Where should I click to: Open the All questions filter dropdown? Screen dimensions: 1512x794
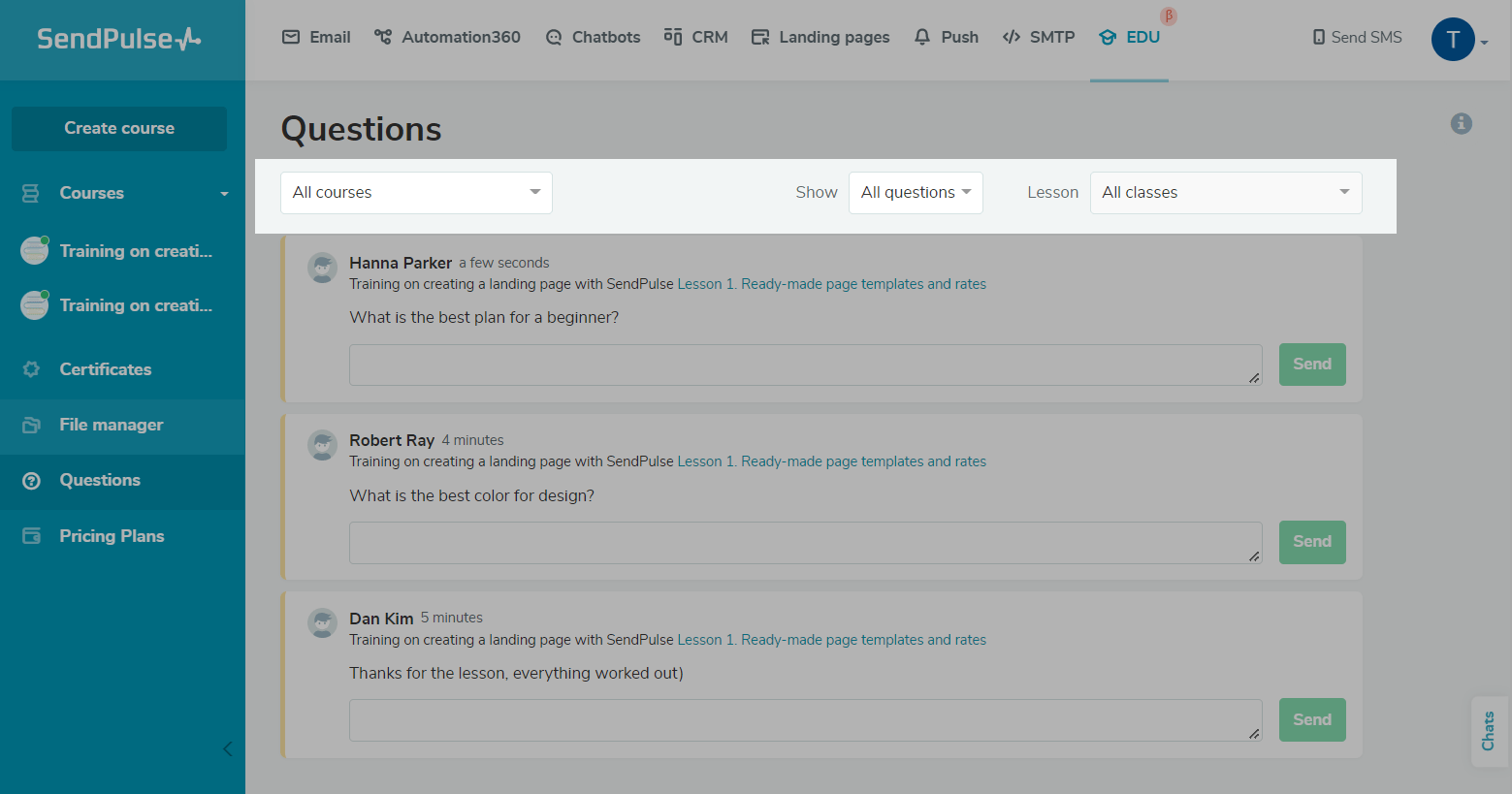click(x=915, y=193)
